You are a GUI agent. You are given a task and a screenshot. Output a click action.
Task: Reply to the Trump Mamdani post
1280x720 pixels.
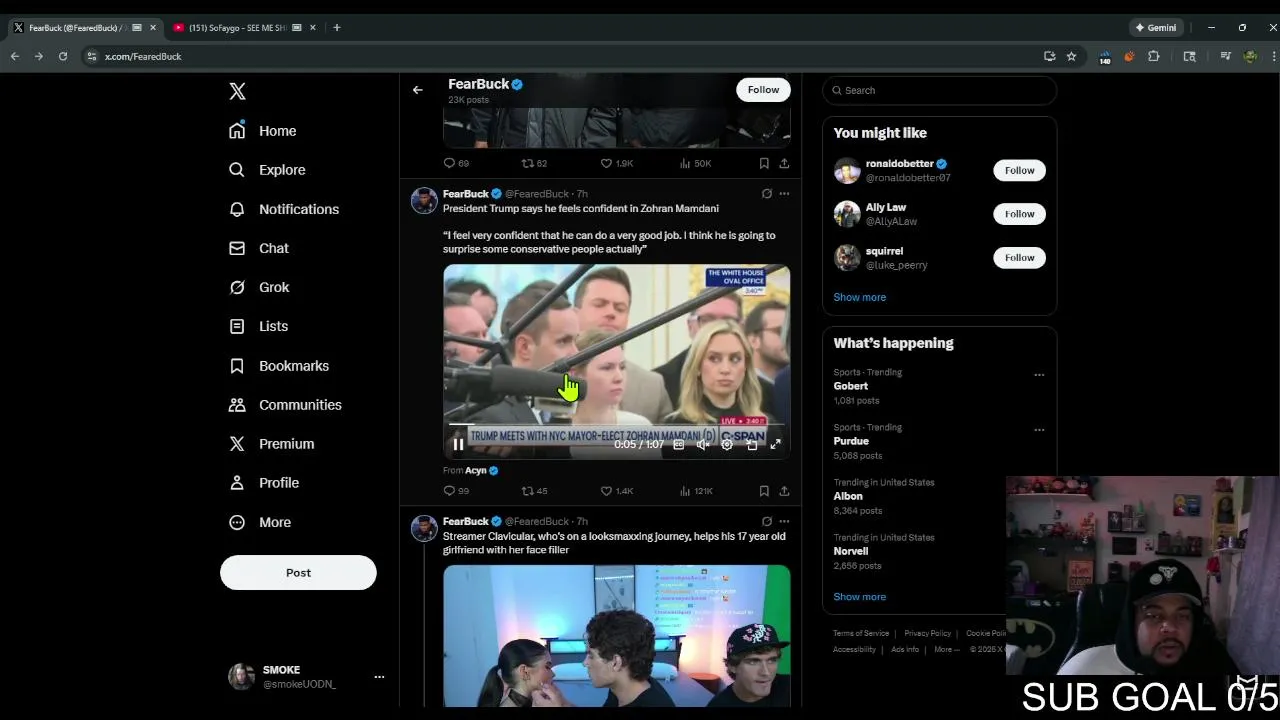[456, 491]
